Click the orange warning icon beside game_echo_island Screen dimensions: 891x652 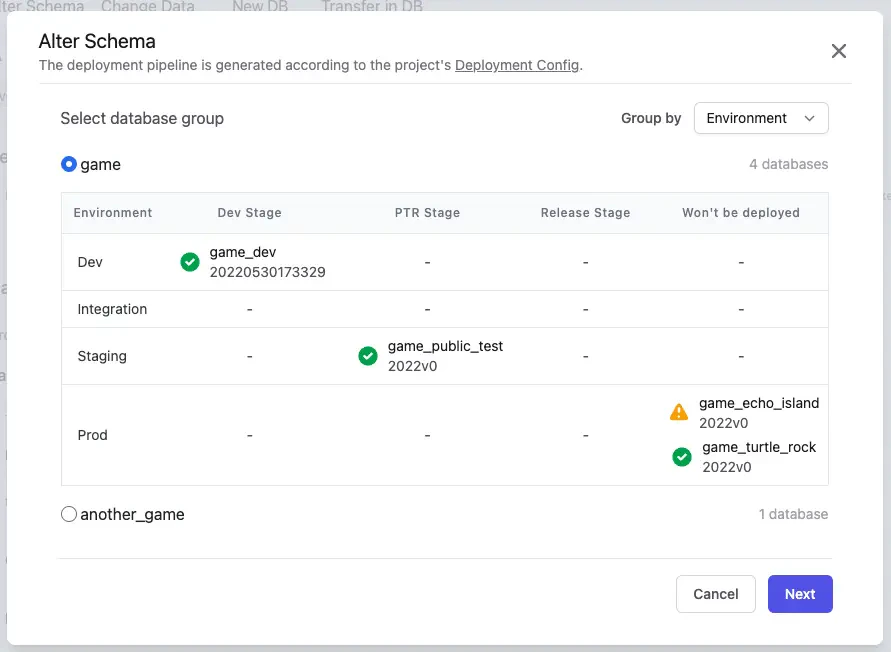click(679, 412)
